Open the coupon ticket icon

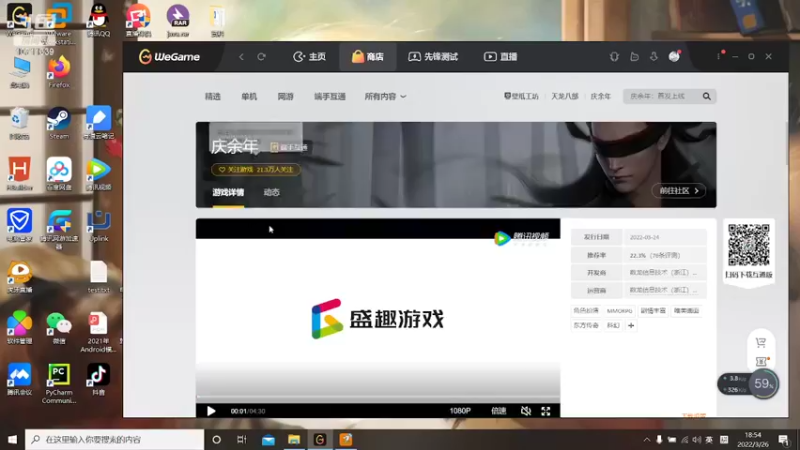(761, 361)
